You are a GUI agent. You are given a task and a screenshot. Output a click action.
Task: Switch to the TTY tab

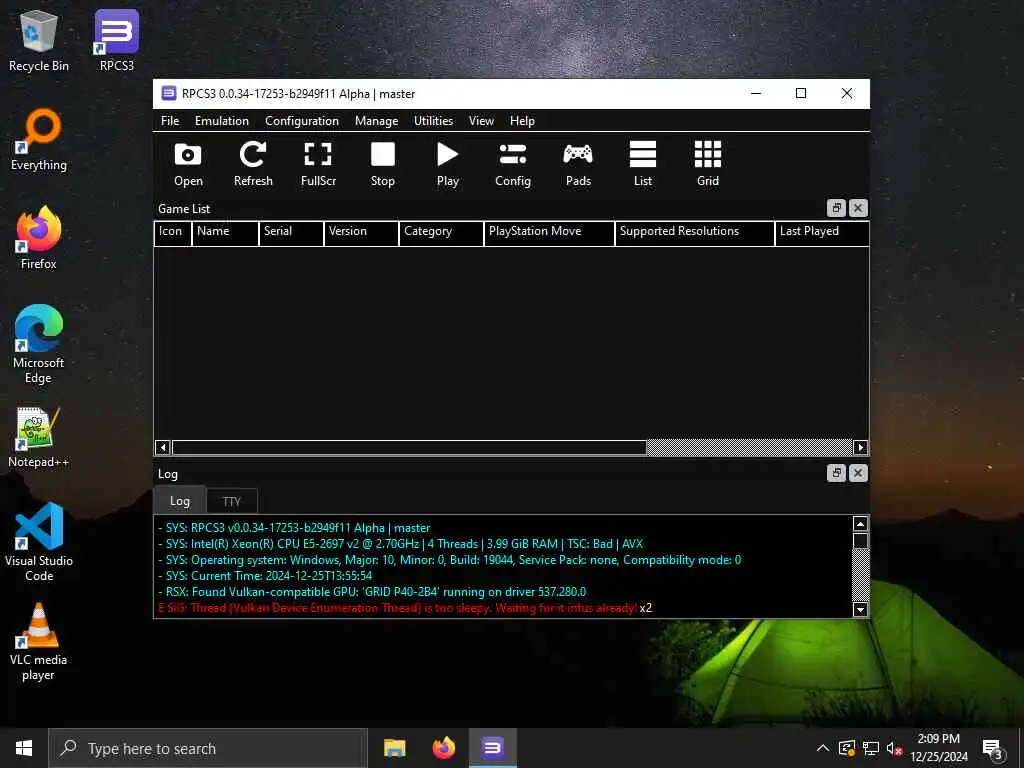(232, 502)
